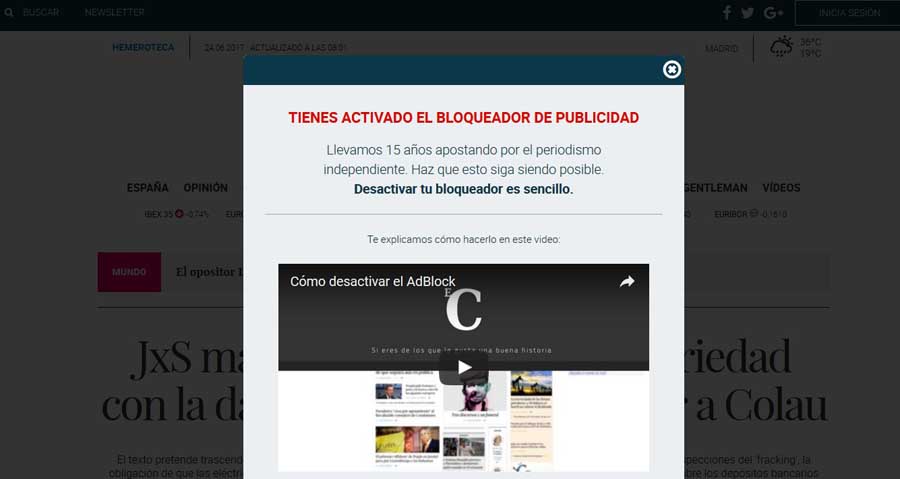Click the red ad blocker warning heading
This screenshot has height=479, width=900.
[463, 118]
